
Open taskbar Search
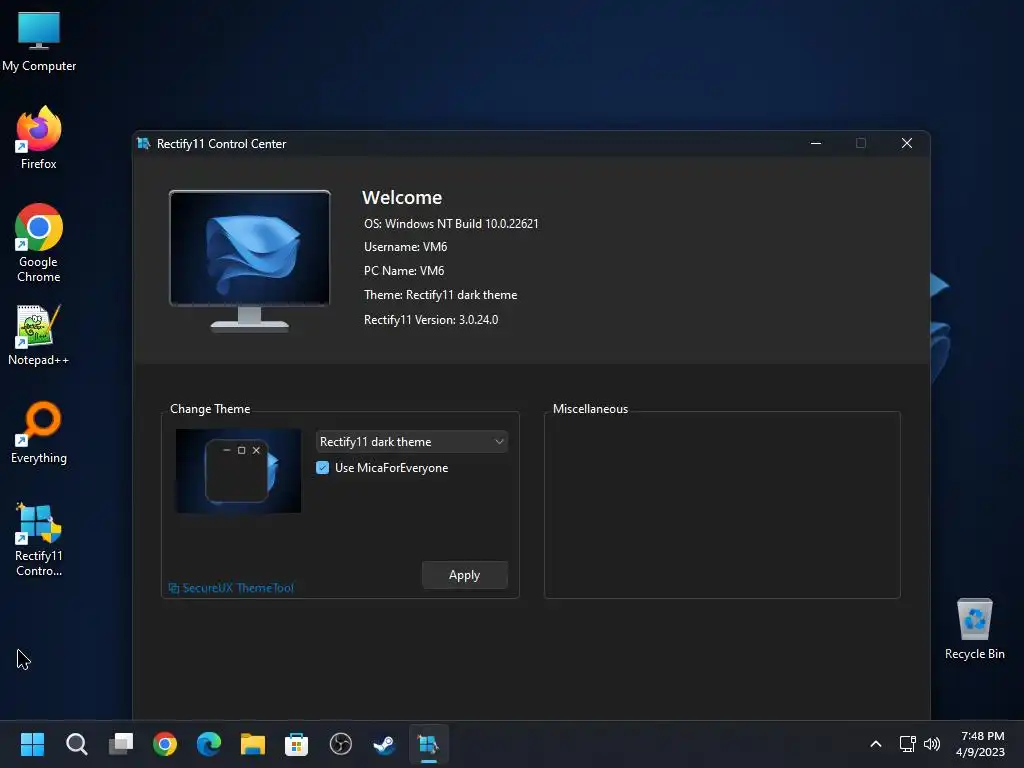(76, 744)
